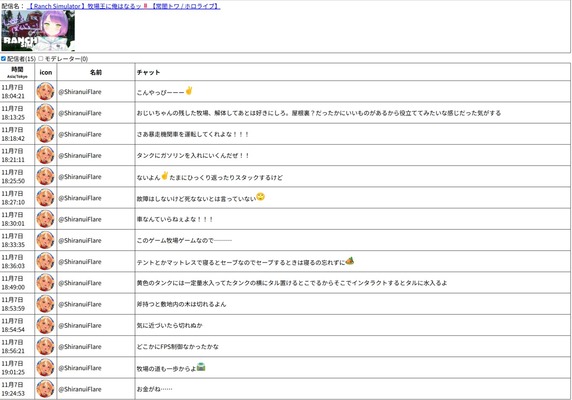572x400 pixels.
Task: Click the chat text 牧場の道も一歩からよ
Action: (x=167, y=369)
